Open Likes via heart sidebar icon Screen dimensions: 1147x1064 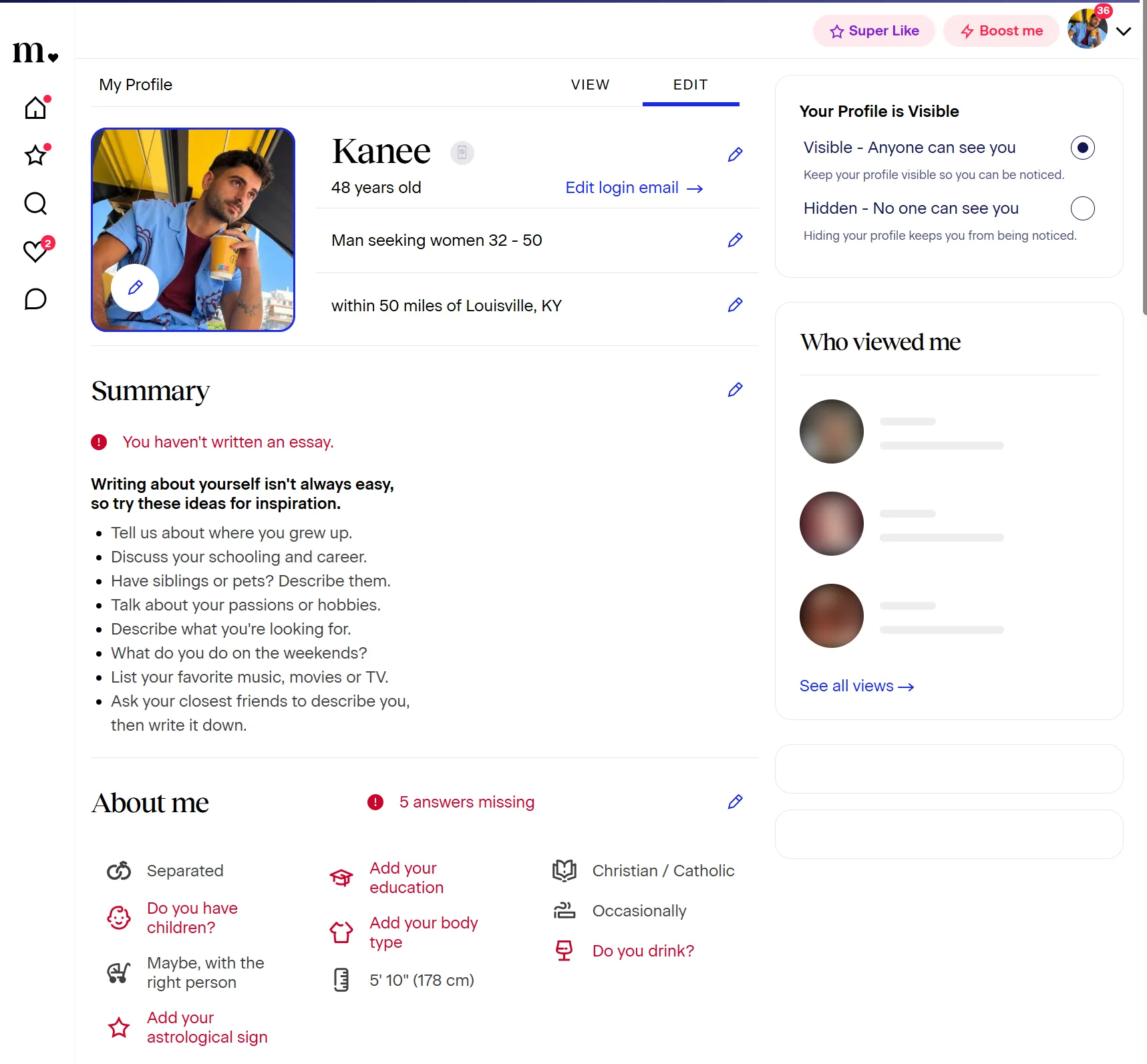click(35, 251)
